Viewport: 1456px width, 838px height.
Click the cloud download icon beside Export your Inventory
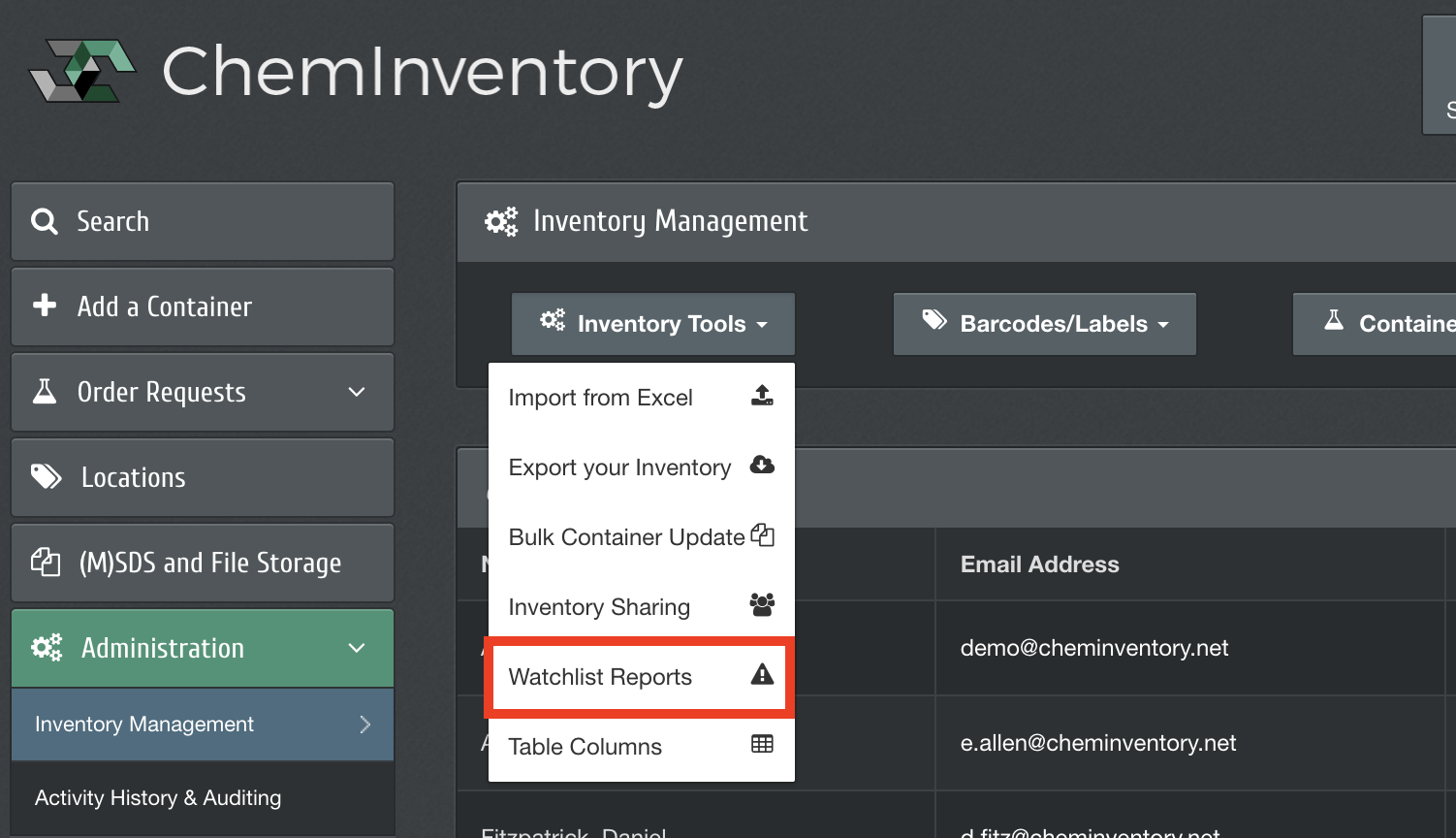(762, 466)
